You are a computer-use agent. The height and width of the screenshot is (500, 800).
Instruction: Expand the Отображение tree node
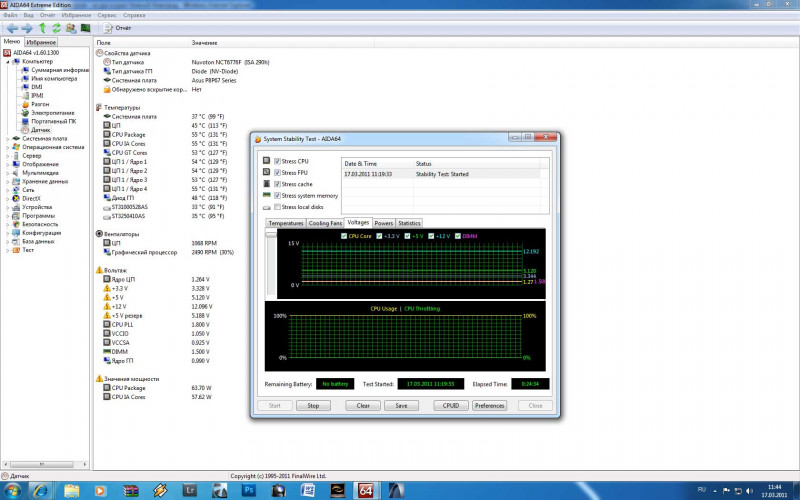[8, 164]
